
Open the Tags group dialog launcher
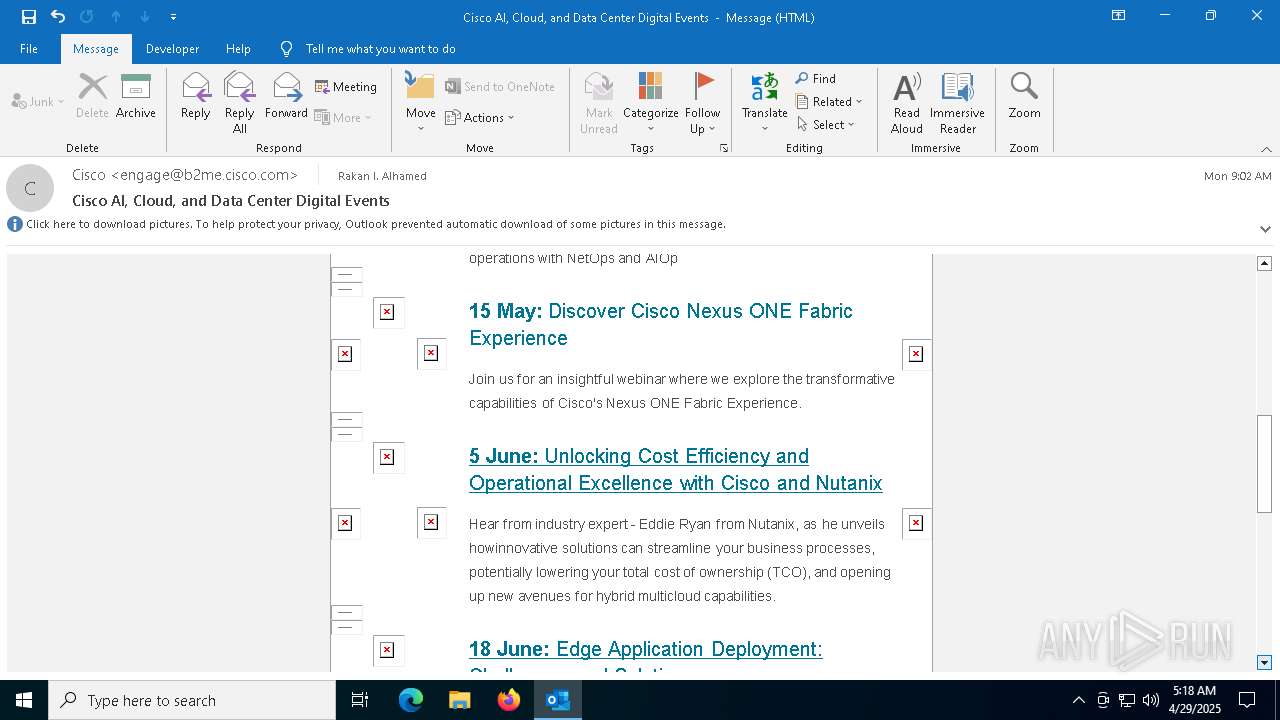point(723,148)
